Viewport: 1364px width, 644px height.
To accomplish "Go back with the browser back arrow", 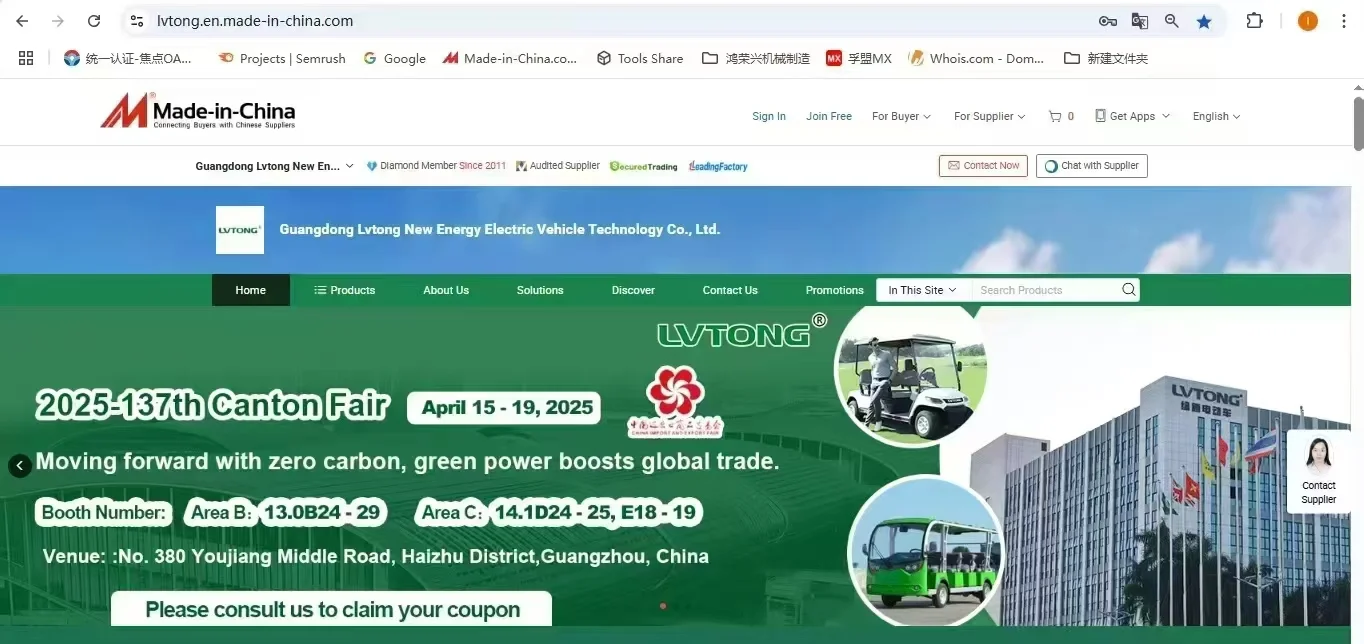I will (22, 21).
